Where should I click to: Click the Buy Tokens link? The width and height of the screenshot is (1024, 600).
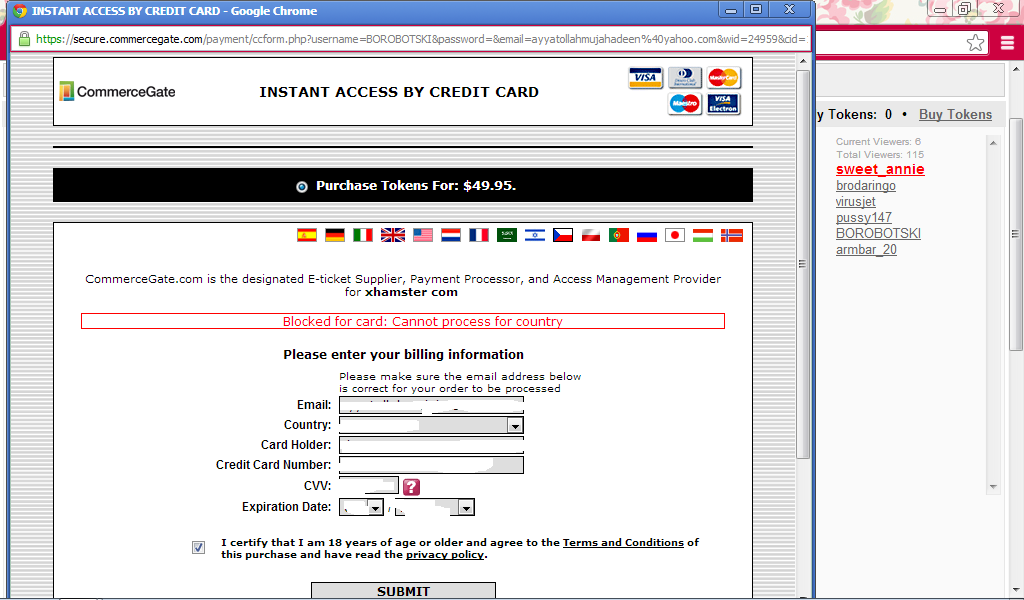[x=955, y=115]
